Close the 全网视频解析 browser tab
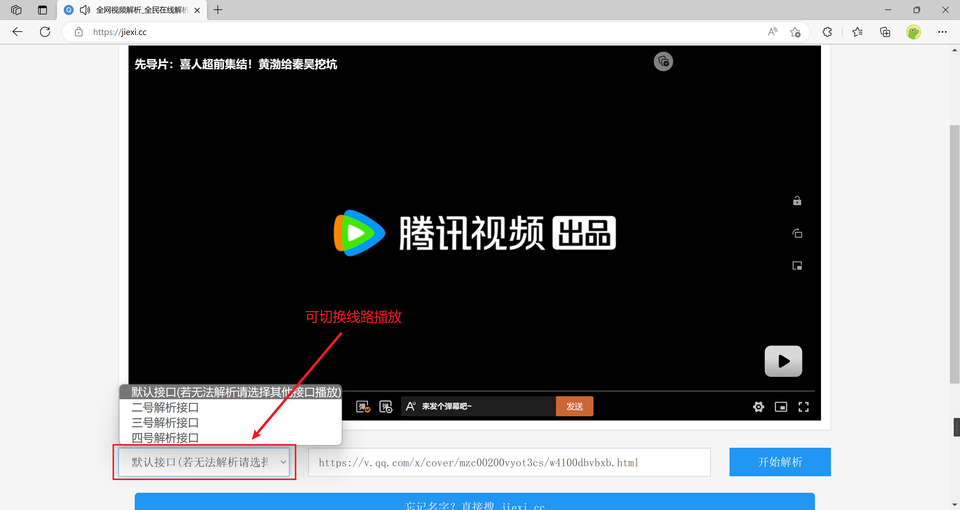Screen dimensions: 960x510 (x=197, y=10)
